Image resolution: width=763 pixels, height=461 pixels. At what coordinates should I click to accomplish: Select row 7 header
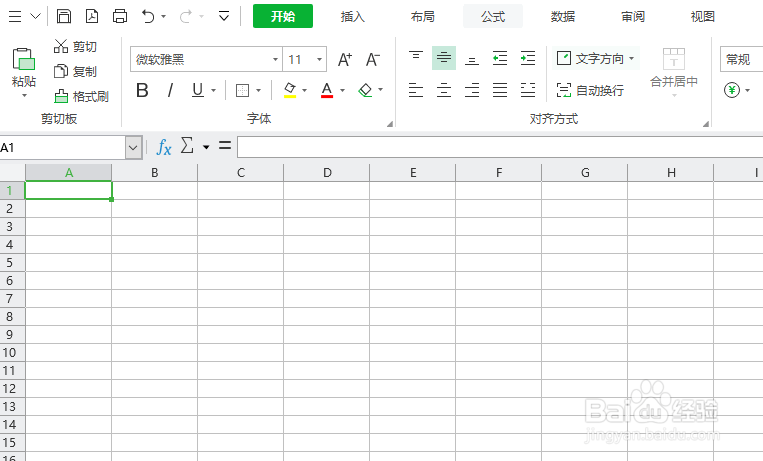coord(12,298)
